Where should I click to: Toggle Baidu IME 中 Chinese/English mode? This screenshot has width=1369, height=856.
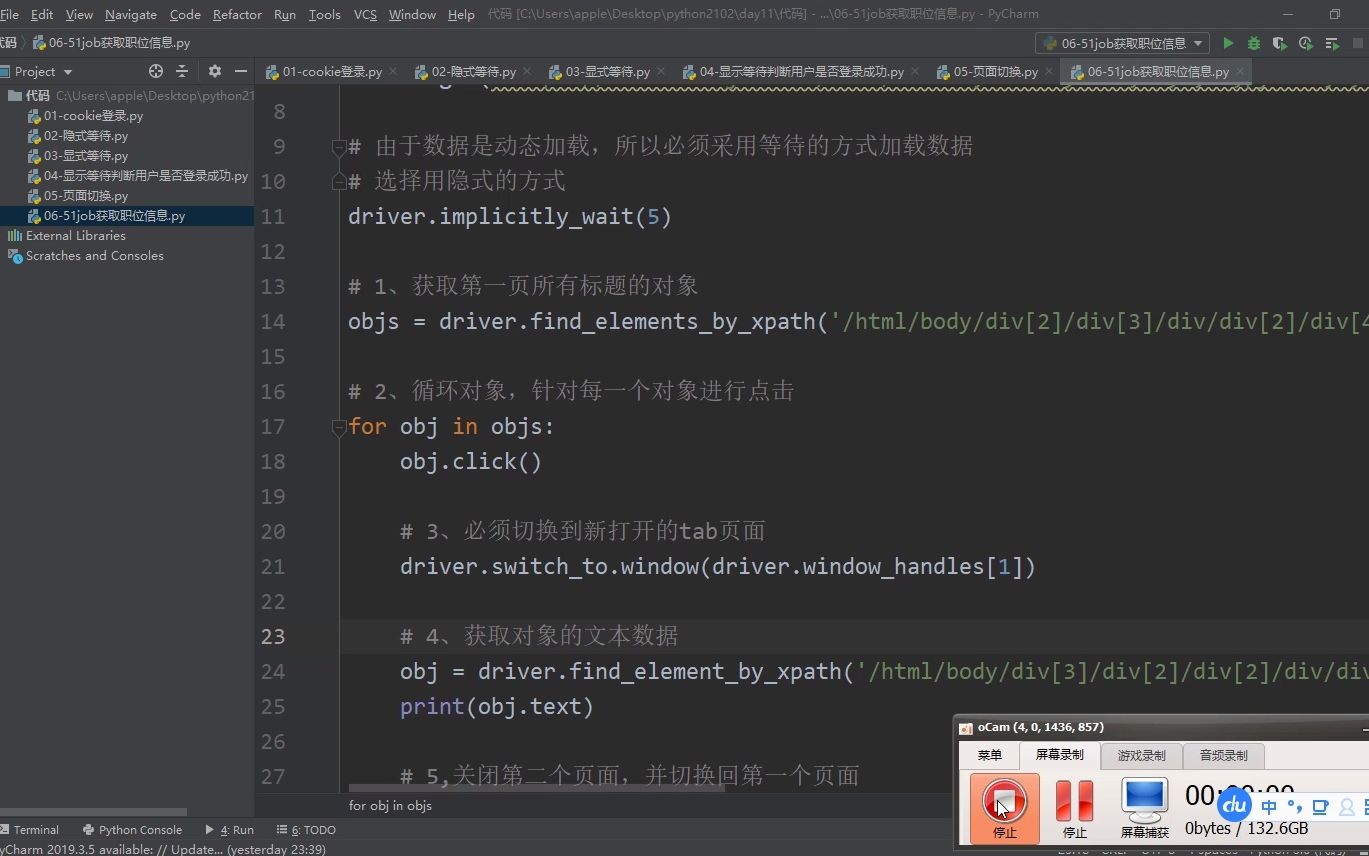coord(1269,807)
